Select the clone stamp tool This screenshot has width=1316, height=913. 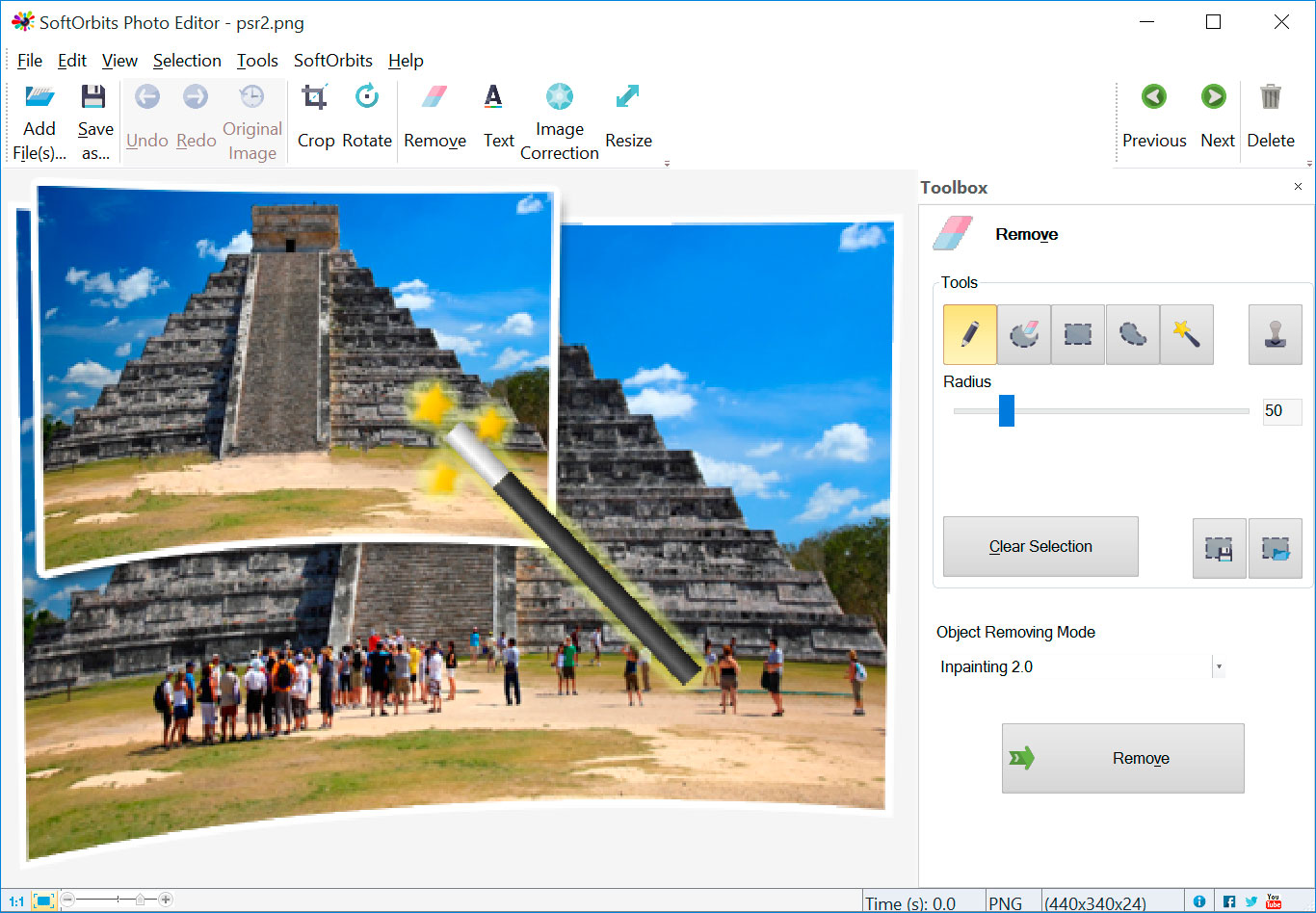1275,334
